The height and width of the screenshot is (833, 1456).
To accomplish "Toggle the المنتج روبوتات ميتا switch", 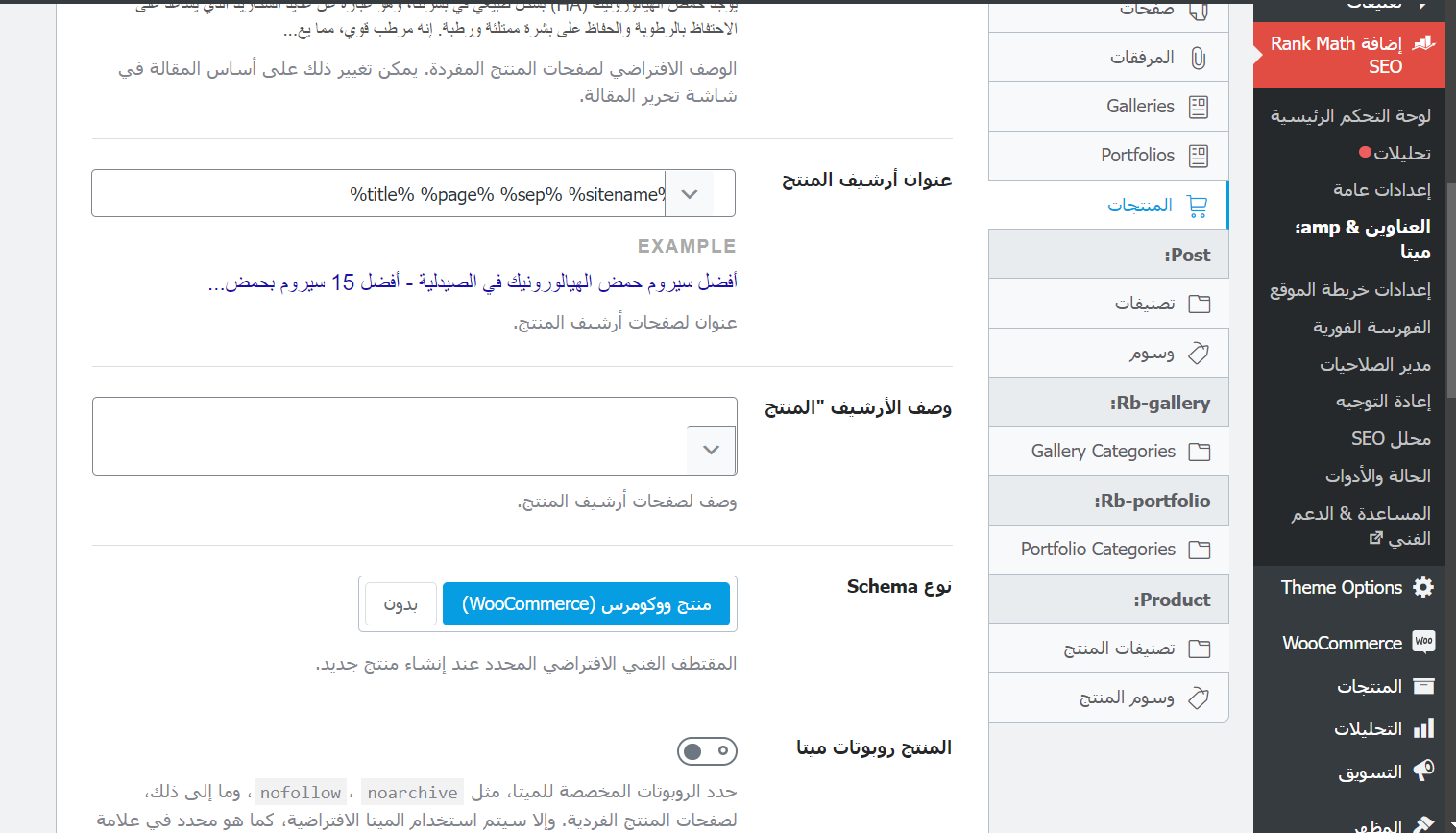I will pos(707,750).
